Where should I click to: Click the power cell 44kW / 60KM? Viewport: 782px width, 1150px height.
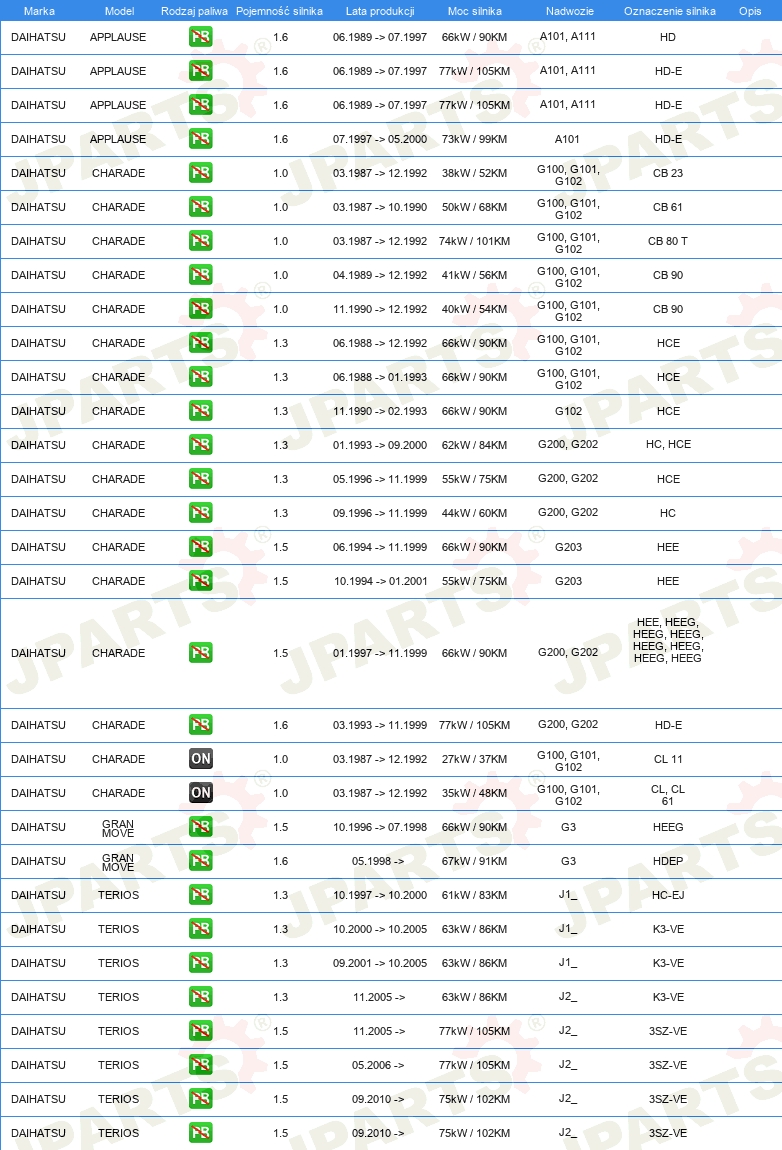(x=475, y=513)
